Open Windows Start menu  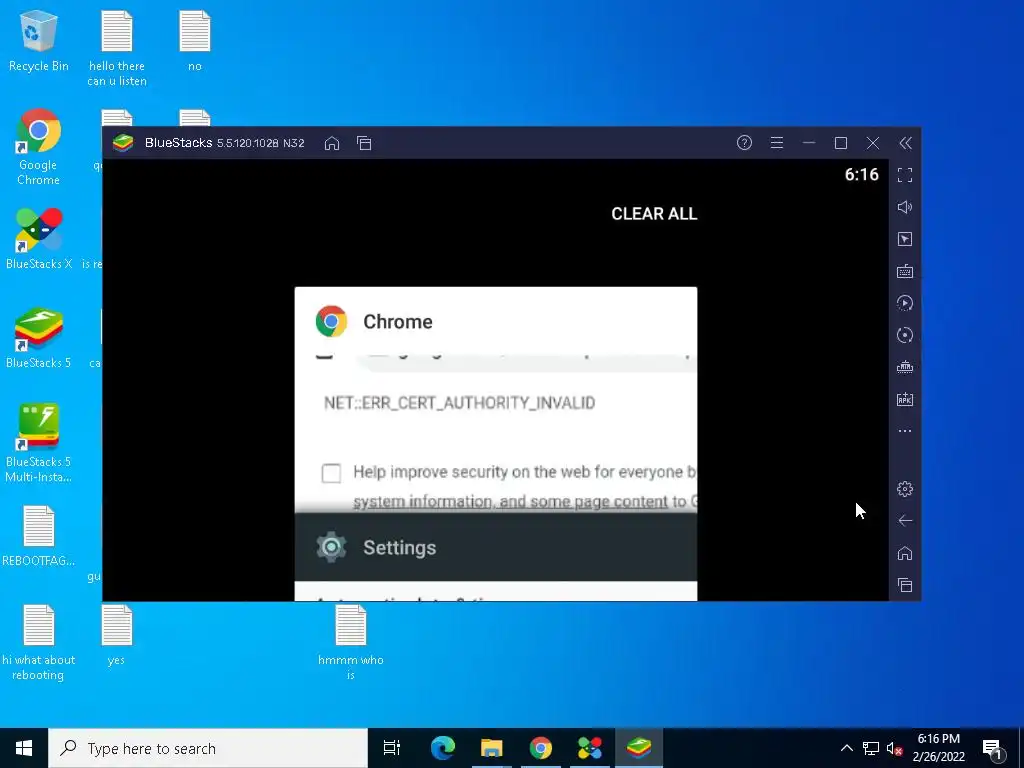tap(24, 748)
